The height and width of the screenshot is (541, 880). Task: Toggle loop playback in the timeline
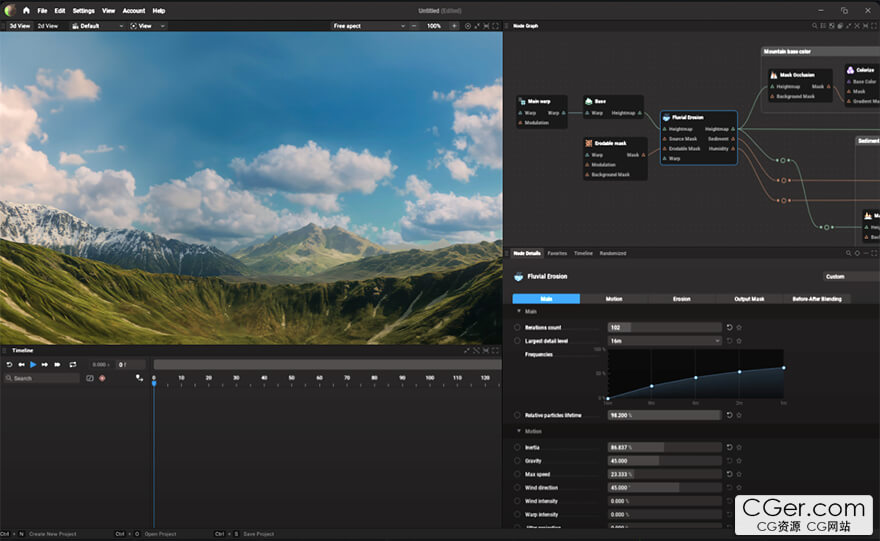click(x=72, y=365)
